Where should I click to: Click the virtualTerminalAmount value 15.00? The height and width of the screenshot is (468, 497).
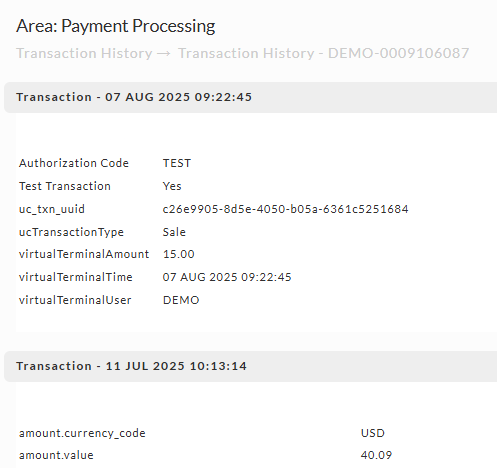coord(178,255)
